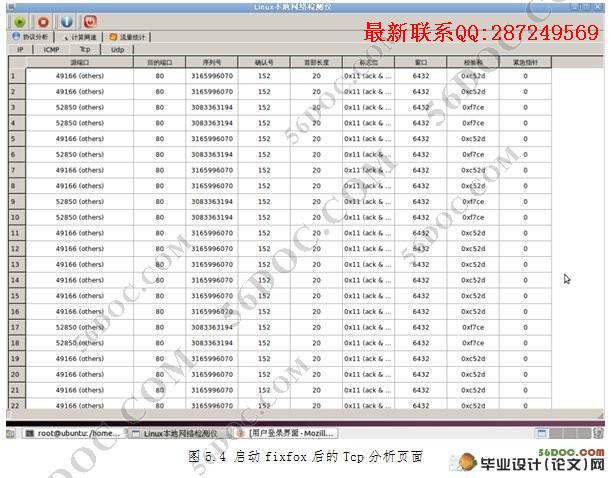Click show desktop icon in taskbar

[x=11, y=433]
